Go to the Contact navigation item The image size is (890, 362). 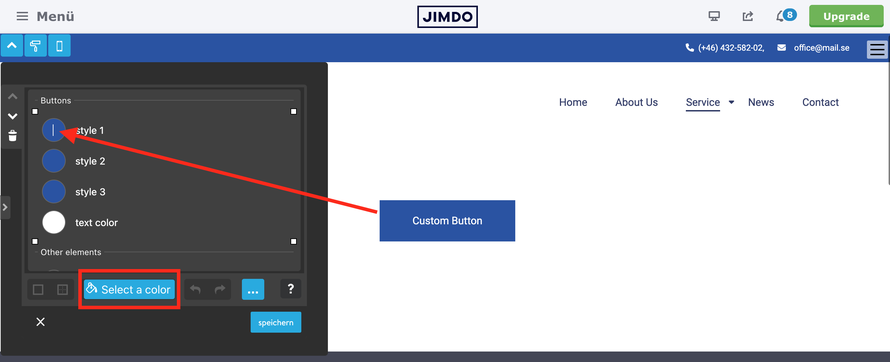tap(820, 102)
